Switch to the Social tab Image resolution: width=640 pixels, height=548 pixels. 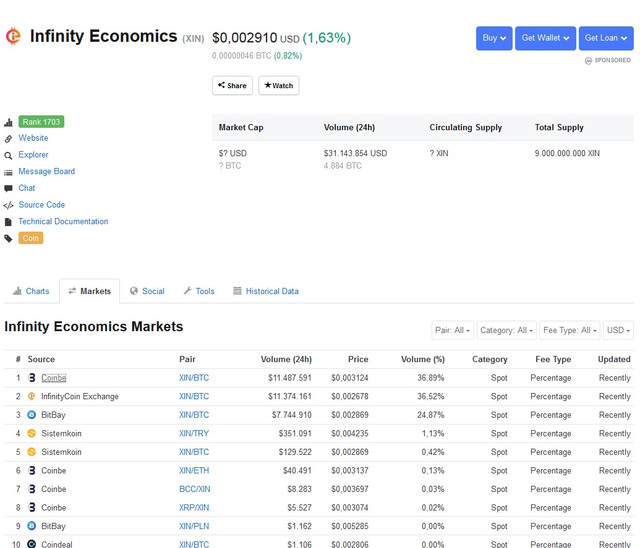click(147, 291)
